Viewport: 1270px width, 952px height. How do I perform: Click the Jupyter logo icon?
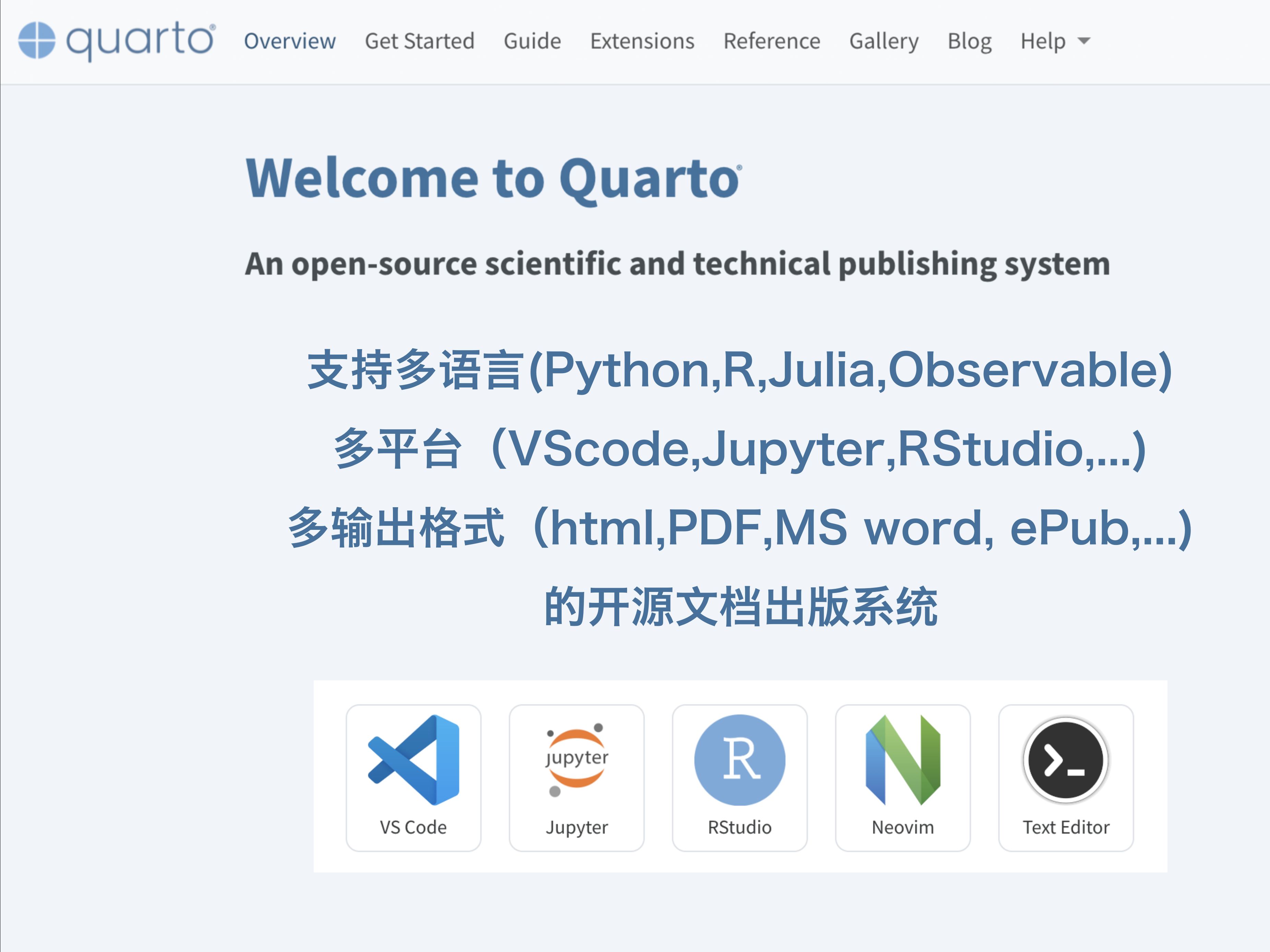(x=576, y=760)
